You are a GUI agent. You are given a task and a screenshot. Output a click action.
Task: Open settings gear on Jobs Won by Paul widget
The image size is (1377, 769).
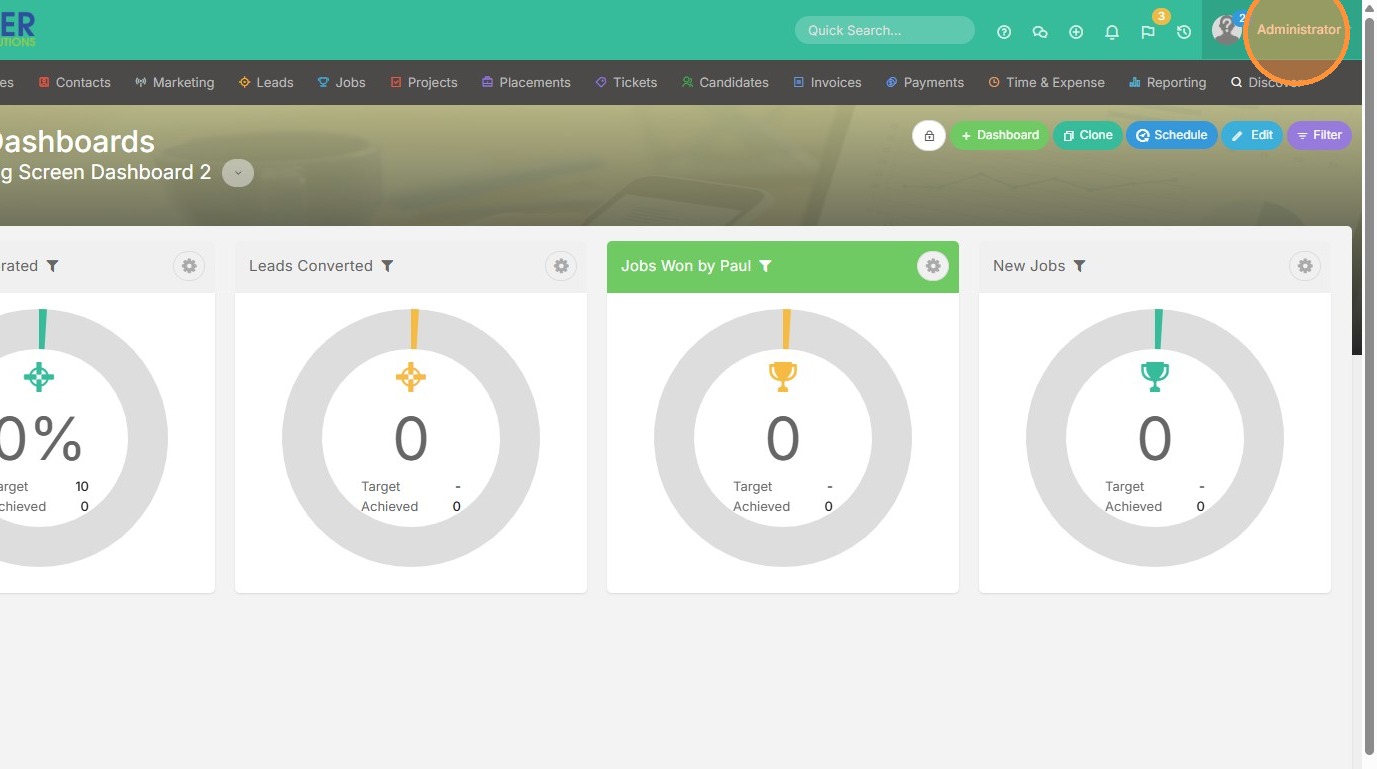click(x=933, y=266)
